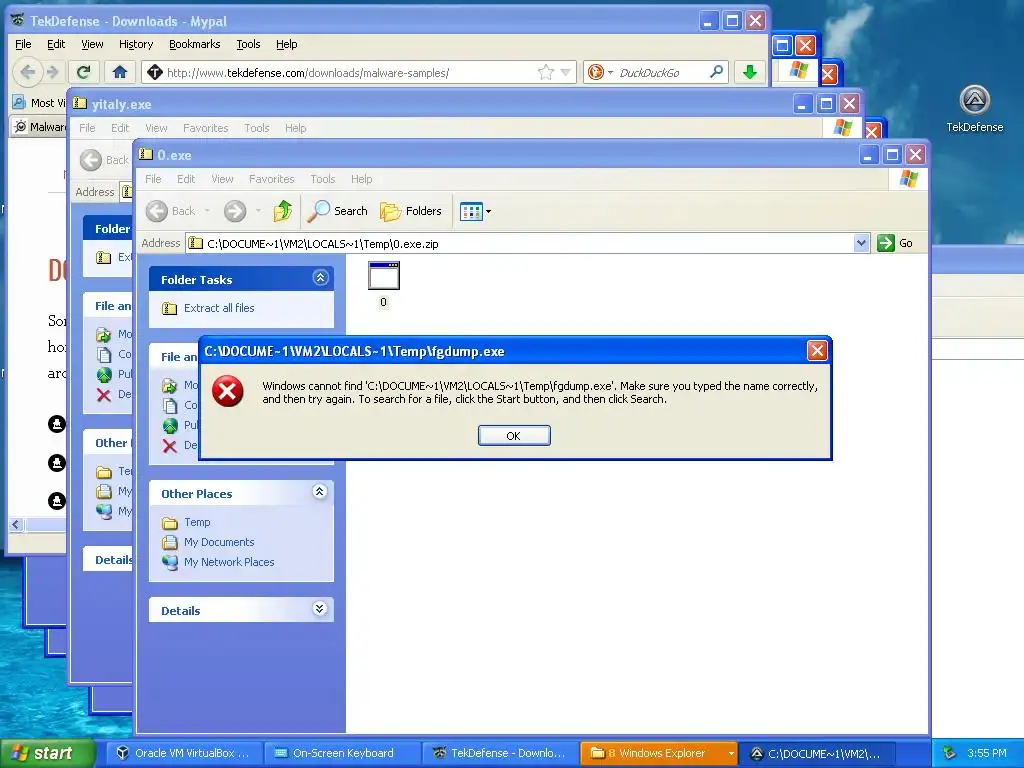Toggle Folders pane in 0.exe toolbar
The image size is (1024, 768).
[x=411, y=211]
